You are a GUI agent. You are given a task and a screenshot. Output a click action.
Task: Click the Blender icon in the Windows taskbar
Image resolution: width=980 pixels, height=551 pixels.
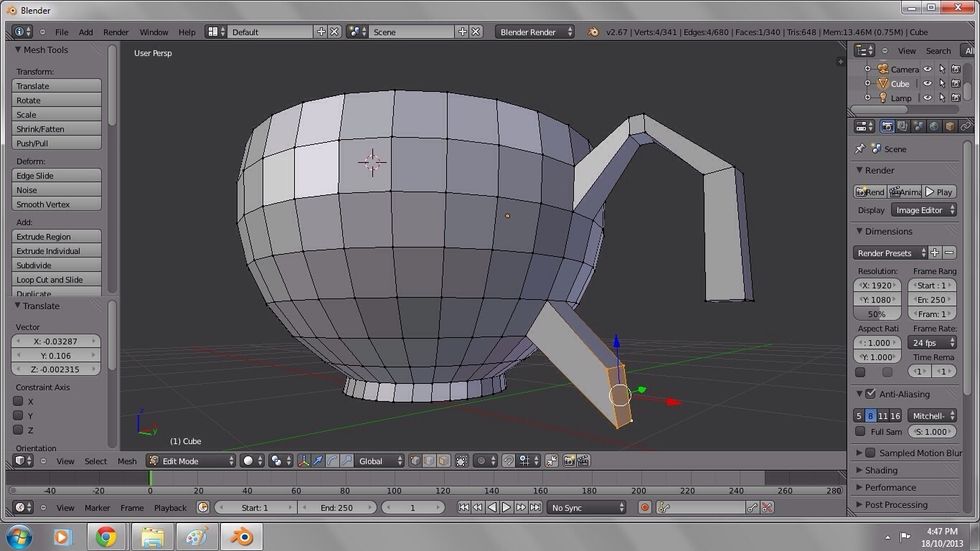pos(241,537)
